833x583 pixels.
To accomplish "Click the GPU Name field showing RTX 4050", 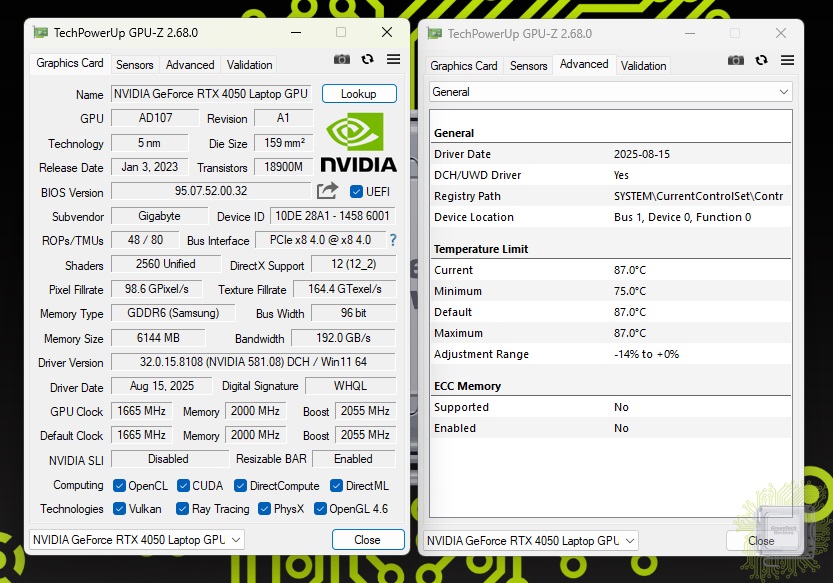I will coord(211,94).
